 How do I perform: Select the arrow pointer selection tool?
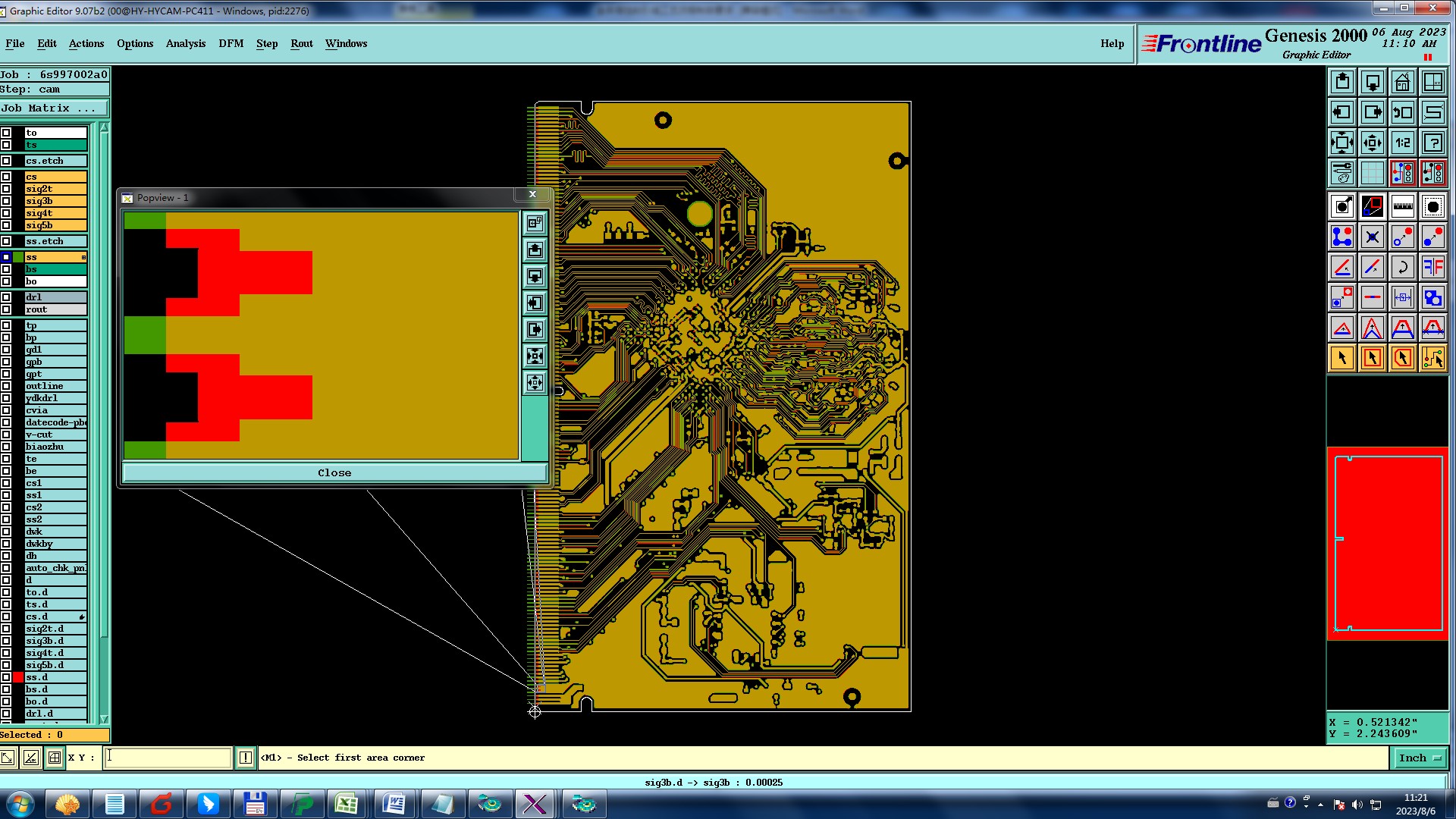pos(1341,358)
